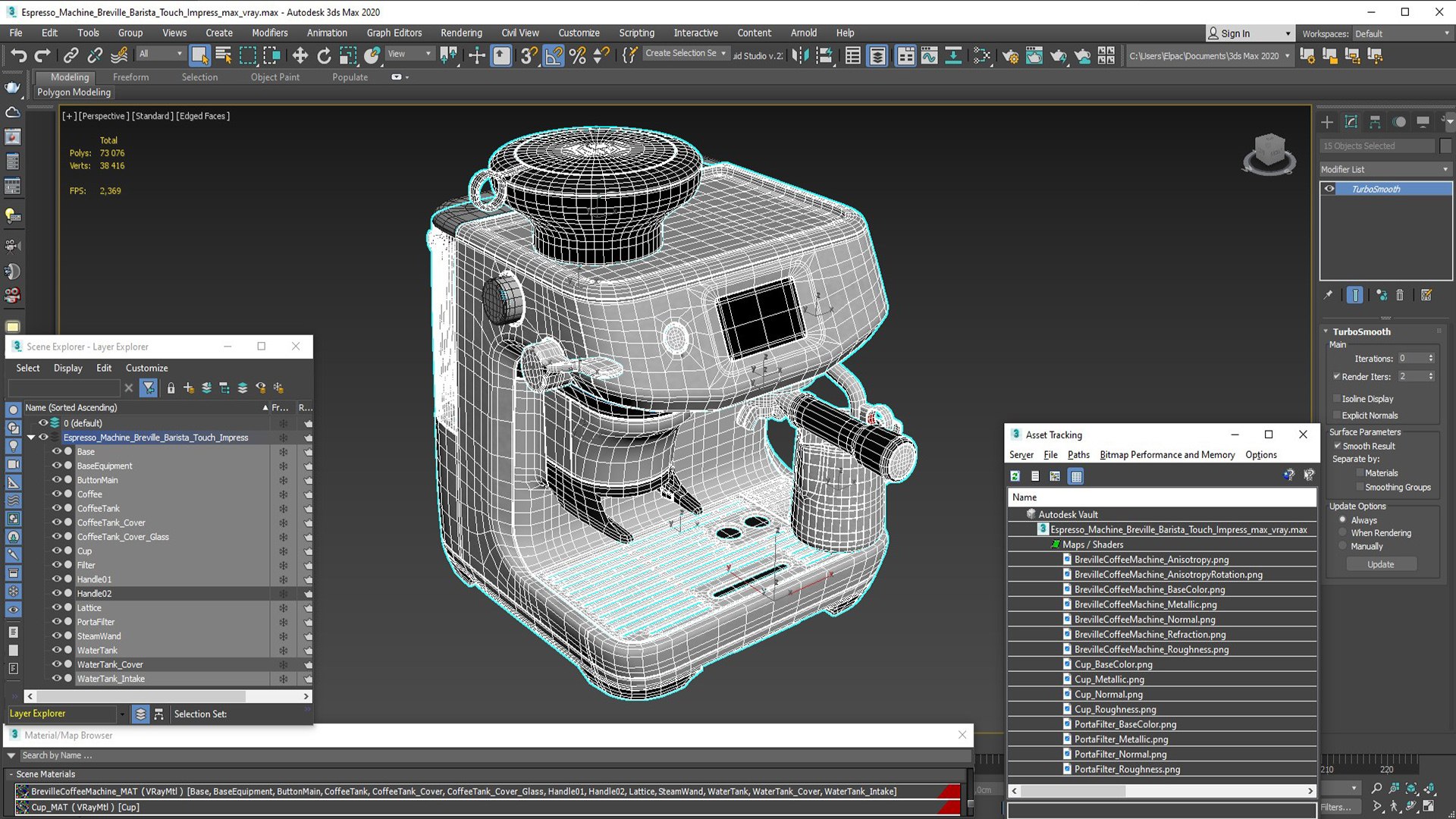Uncheck Smooth Result checkbox
Image resolution: width=1456 pixels, height=819 pixels.
click(1338, 446)
